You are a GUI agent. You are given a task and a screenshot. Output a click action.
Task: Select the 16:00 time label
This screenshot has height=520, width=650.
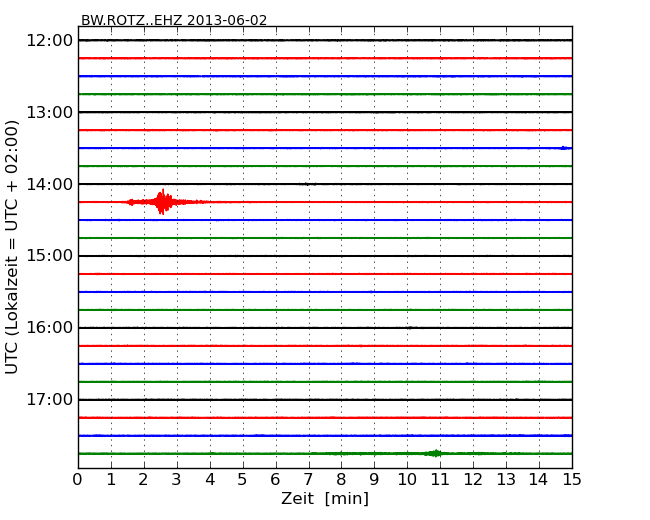tap(49, 328)
